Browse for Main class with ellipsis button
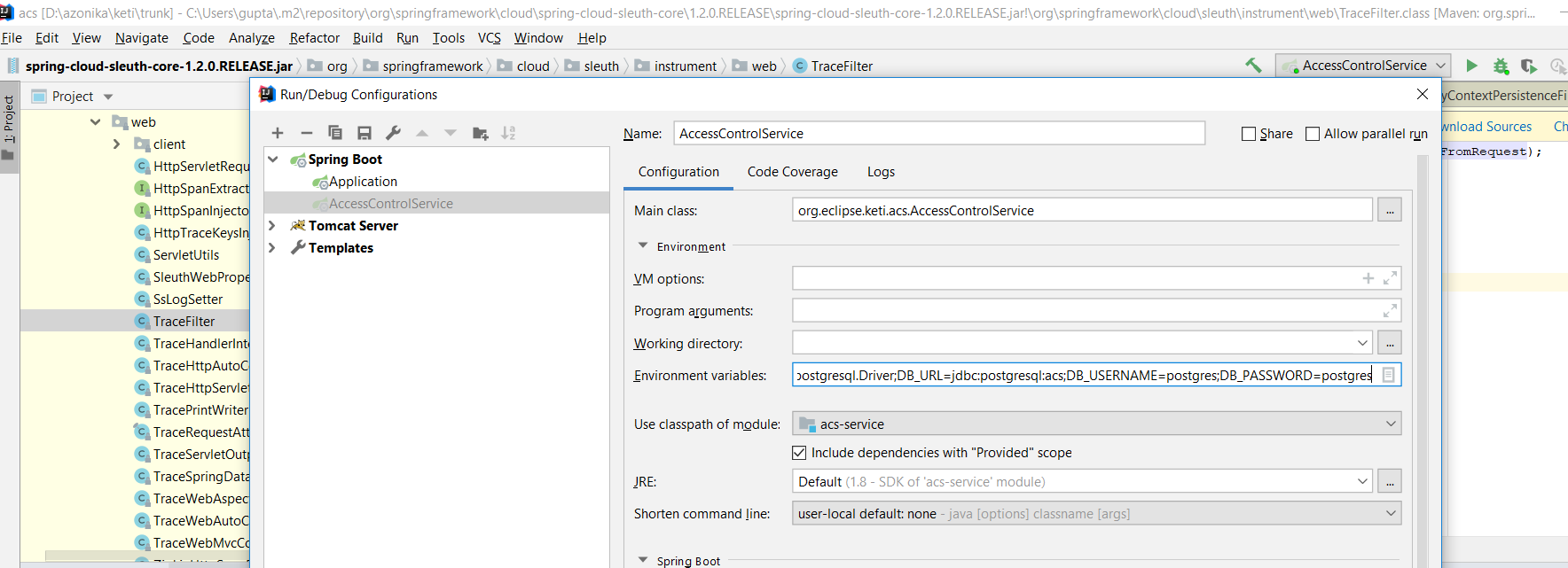Image resolution: width=1568 pixels, height=568 pixels. pyautogui.click(x=1390, y=211)
